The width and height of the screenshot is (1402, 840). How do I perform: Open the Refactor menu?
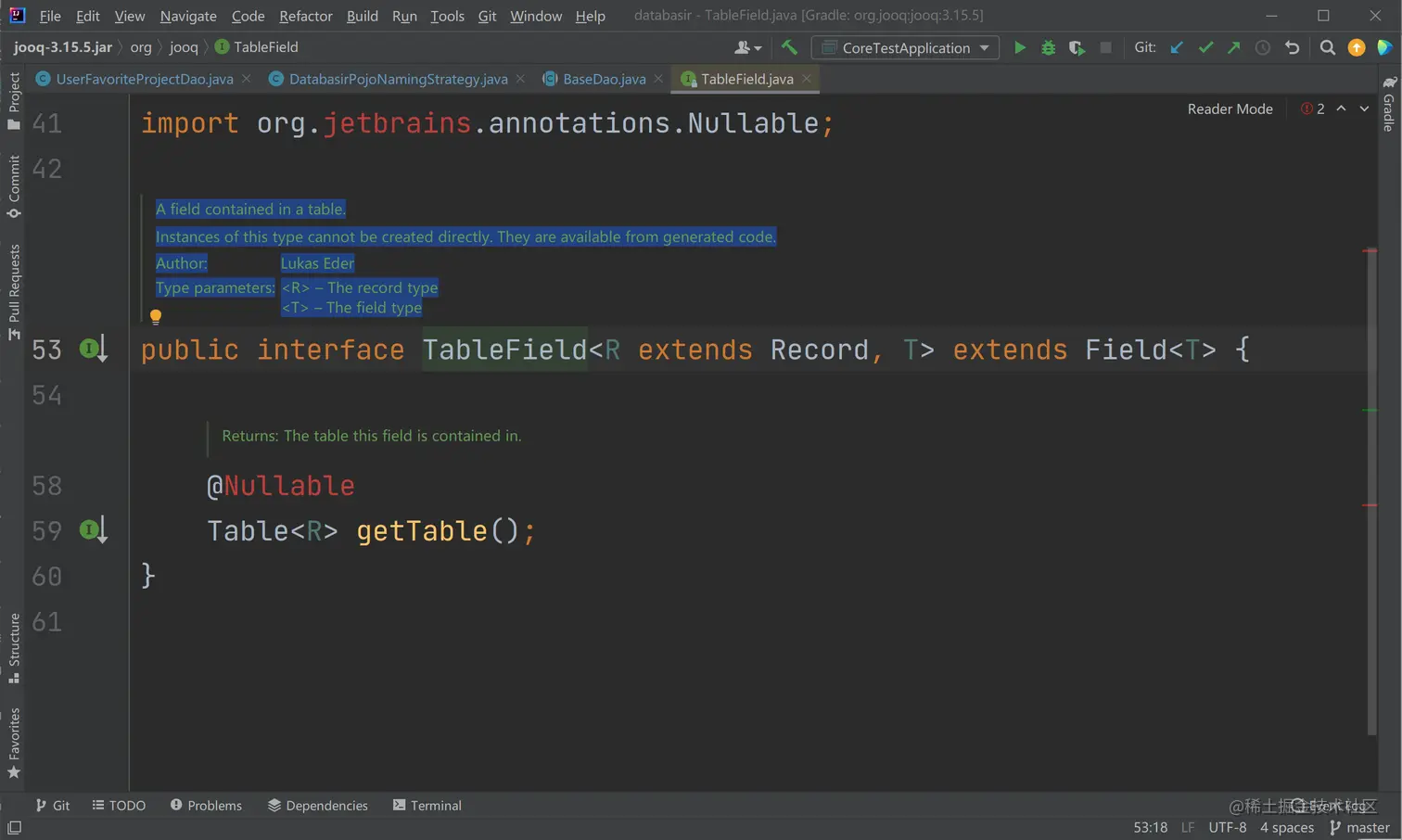(x=306, y=16)
